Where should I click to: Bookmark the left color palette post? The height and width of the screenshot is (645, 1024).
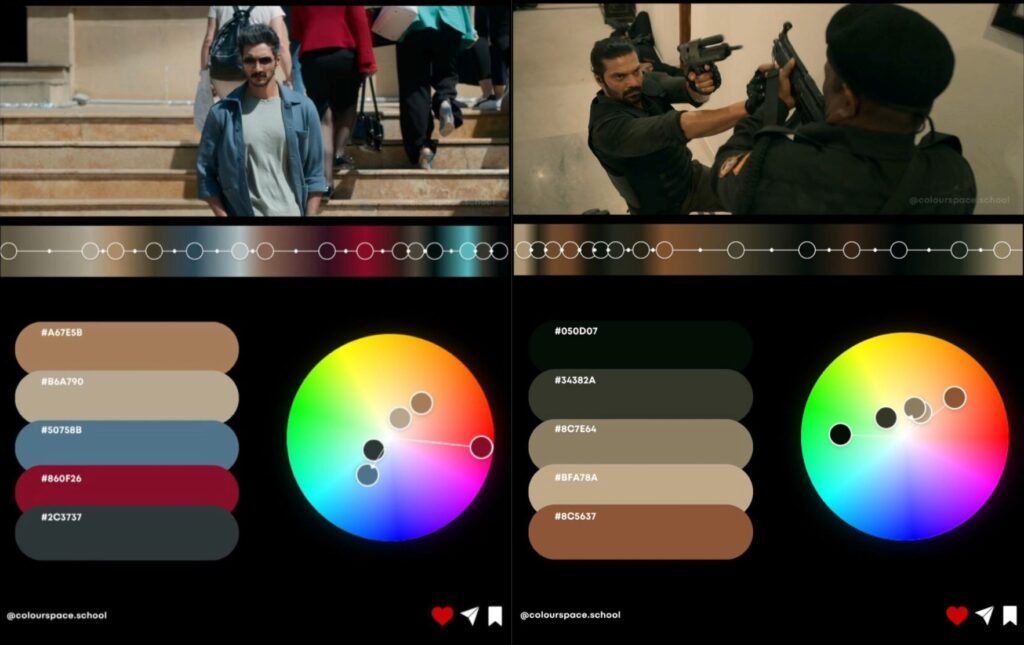495,616
